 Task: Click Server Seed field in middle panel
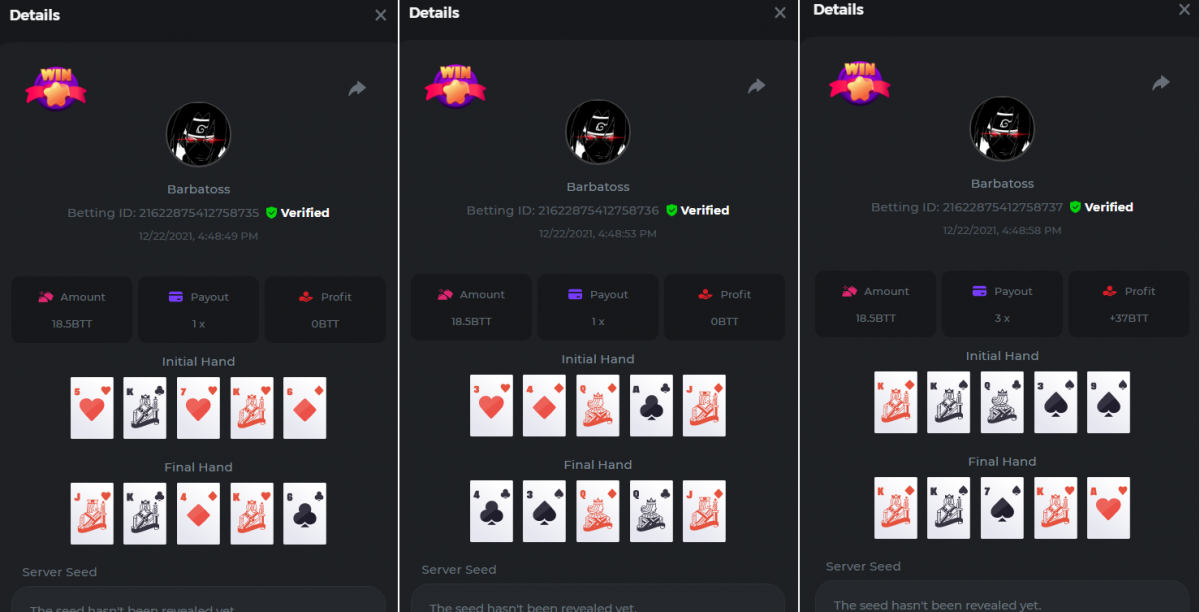click(x=598, y=598)
